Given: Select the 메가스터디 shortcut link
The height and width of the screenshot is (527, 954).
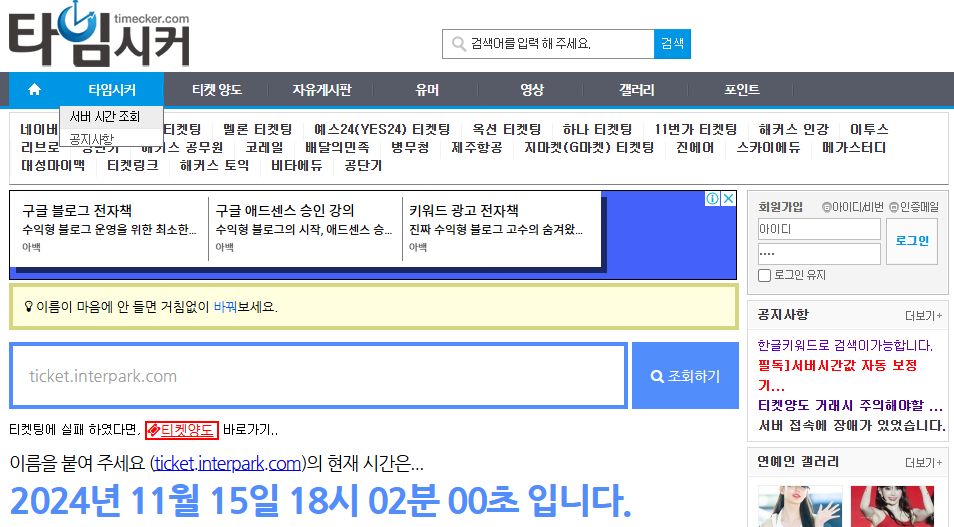Looking at the screenshot, I should point(854,148).
